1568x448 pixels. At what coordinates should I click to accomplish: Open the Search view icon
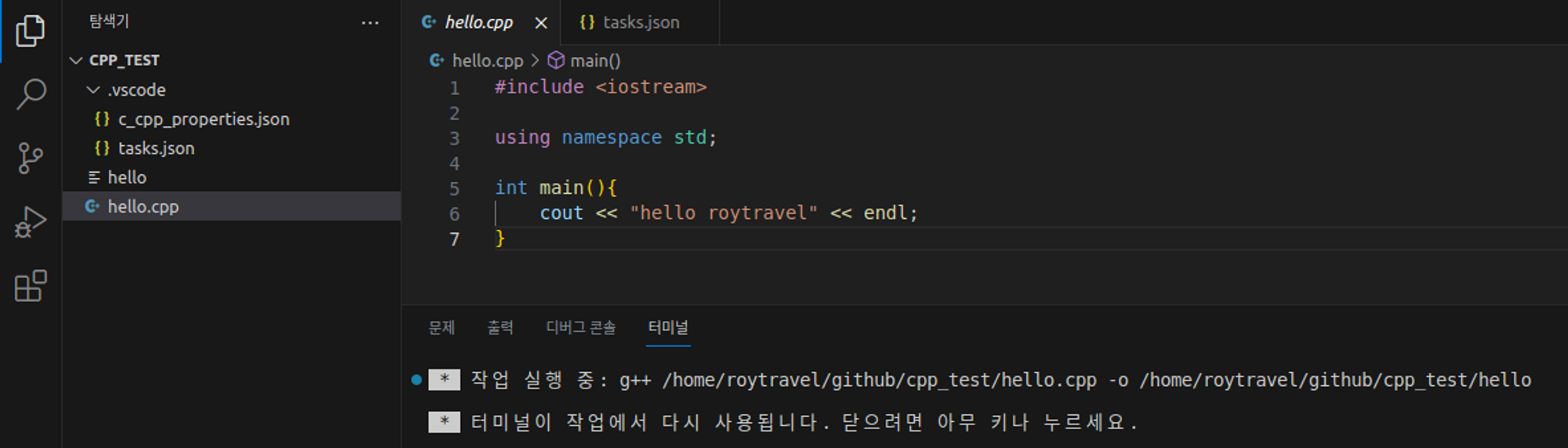click(31, 94)
